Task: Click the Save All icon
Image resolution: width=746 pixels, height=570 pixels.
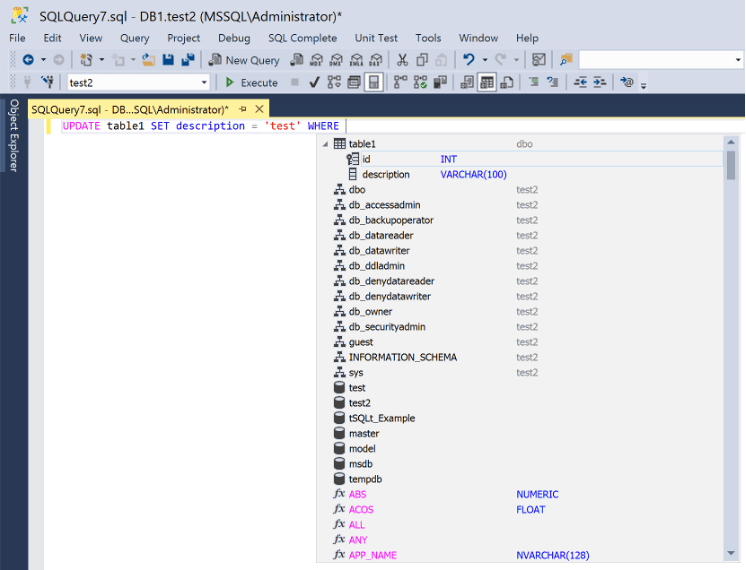Action: 188,59
